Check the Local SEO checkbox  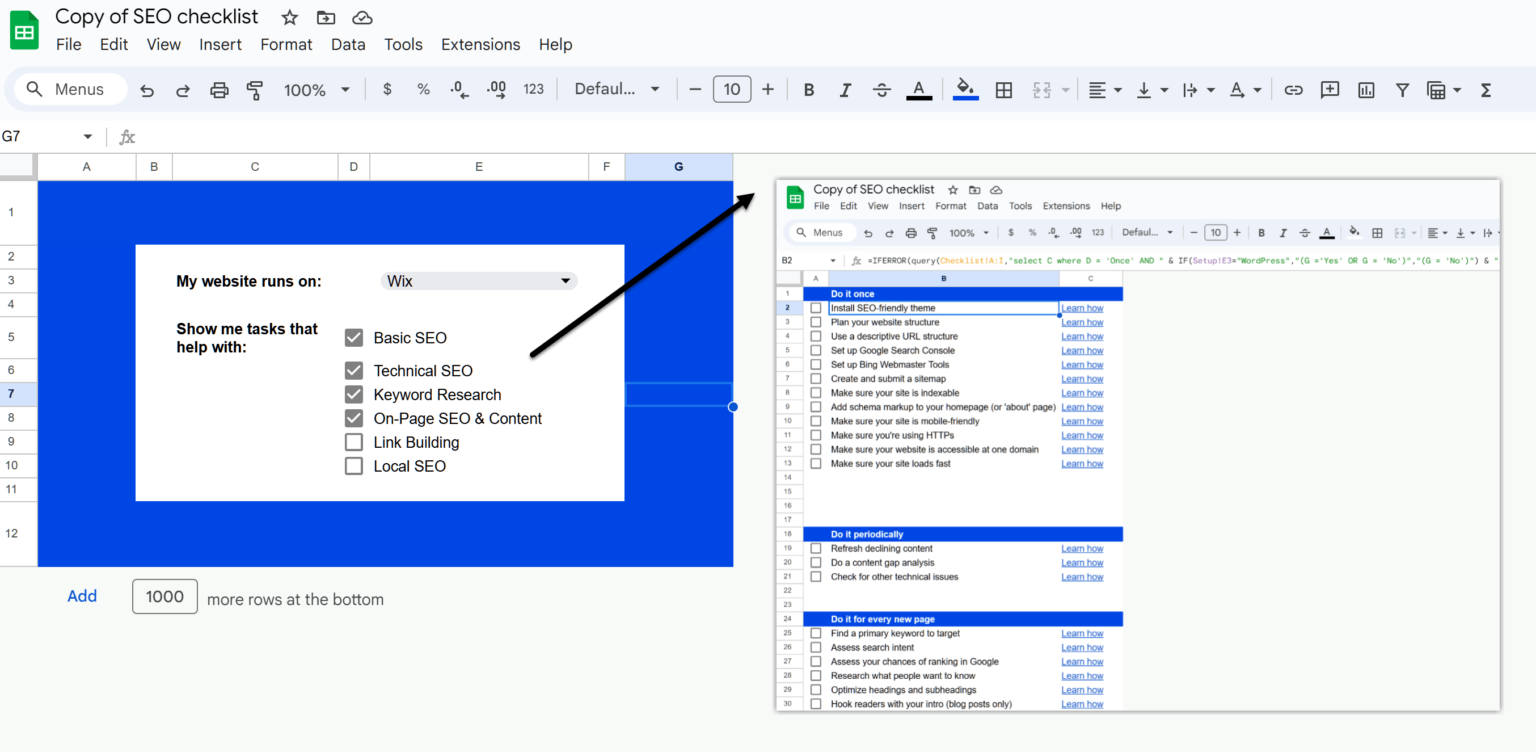(x=353, y=465)
